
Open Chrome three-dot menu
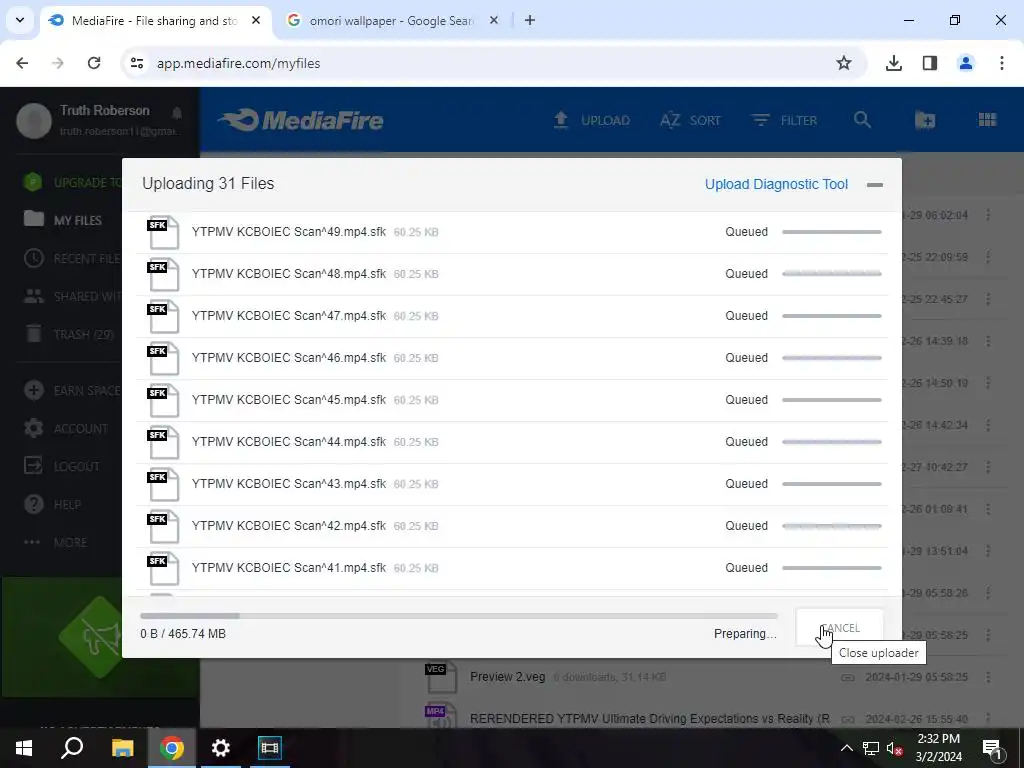1002,63
